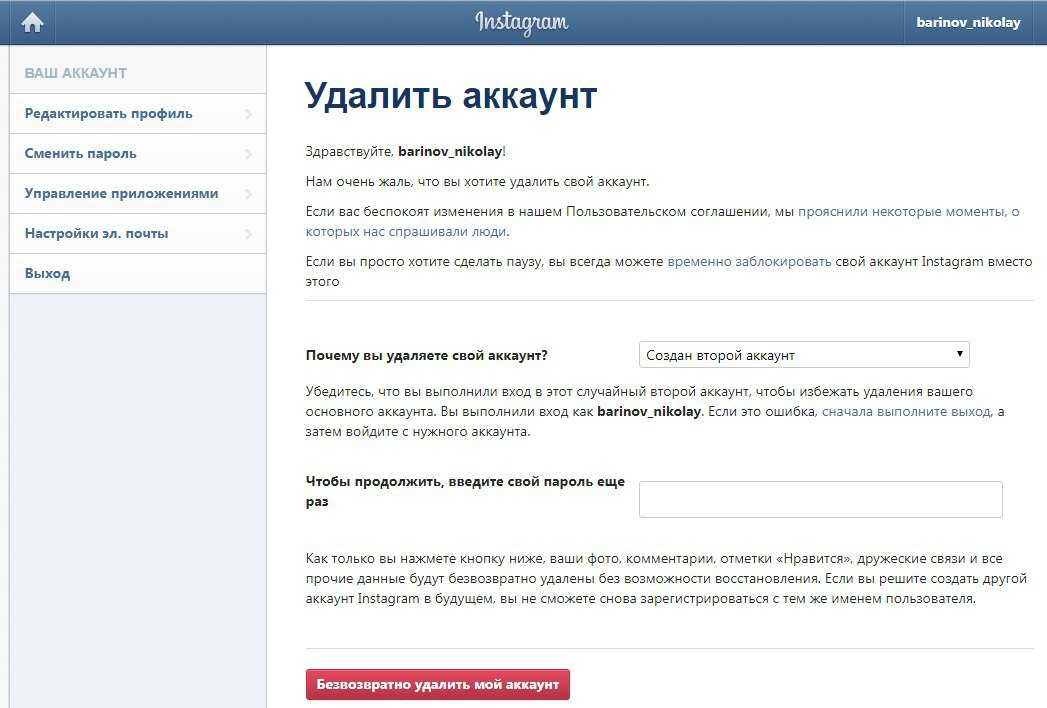The height and width of the screenshot is (708, 1047).
Task: Click the Instagram logo in the header
Action: click(521, 23)
